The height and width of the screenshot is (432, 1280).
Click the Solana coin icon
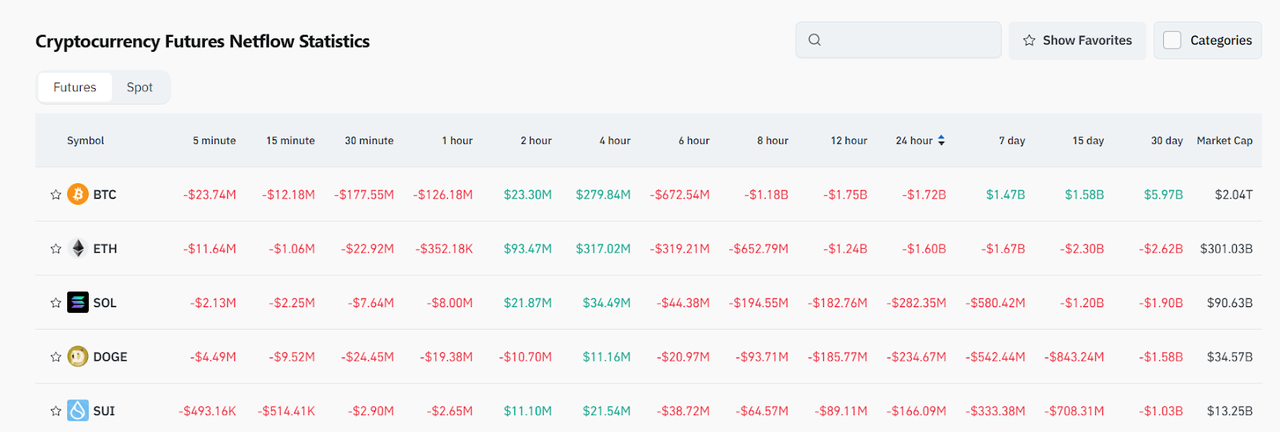pyautogui.click(x=78, y=302)
